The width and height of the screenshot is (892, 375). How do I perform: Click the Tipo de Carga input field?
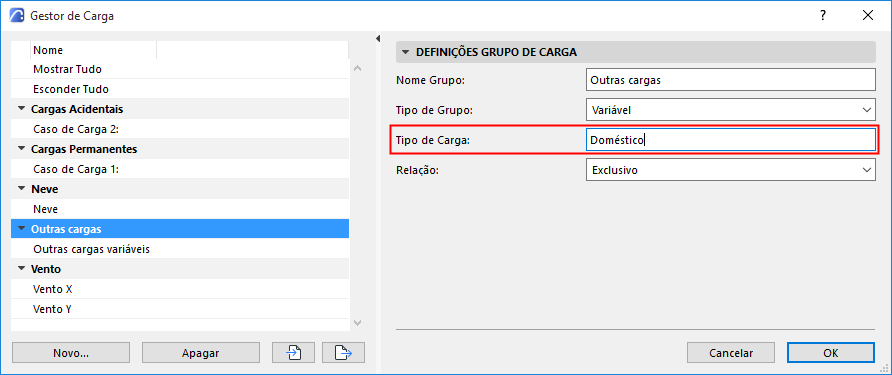pyautogui.click(x=730, y=140)
